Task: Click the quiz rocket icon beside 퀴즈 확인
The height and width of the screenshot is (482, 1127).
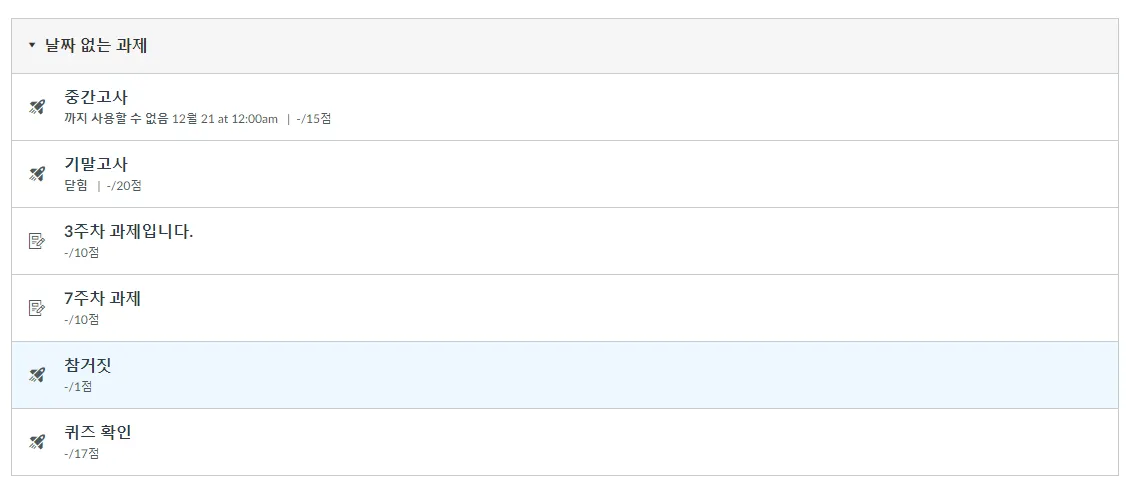Action: [37, 442]
